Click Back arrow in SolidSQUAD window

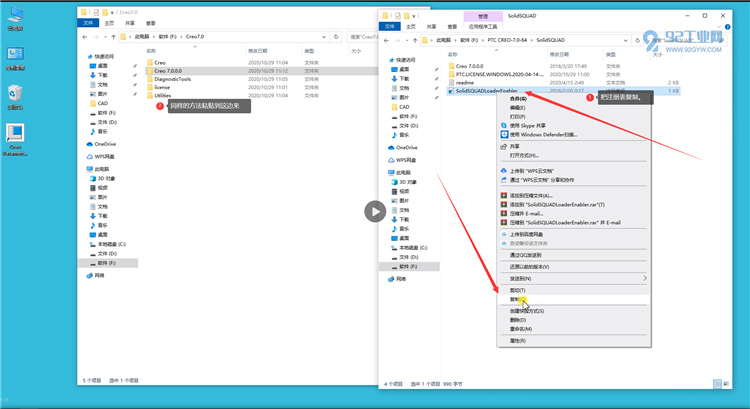[386, 40]
